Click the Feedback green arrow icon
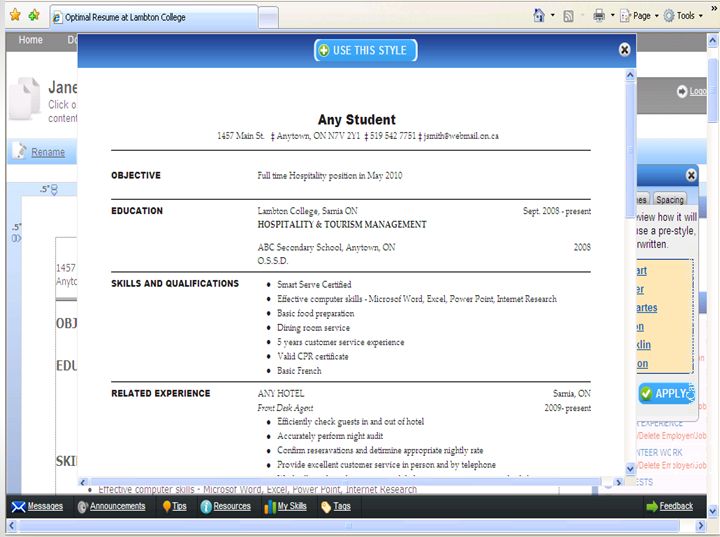Screen dimensions: 720x537 (652, 507)
